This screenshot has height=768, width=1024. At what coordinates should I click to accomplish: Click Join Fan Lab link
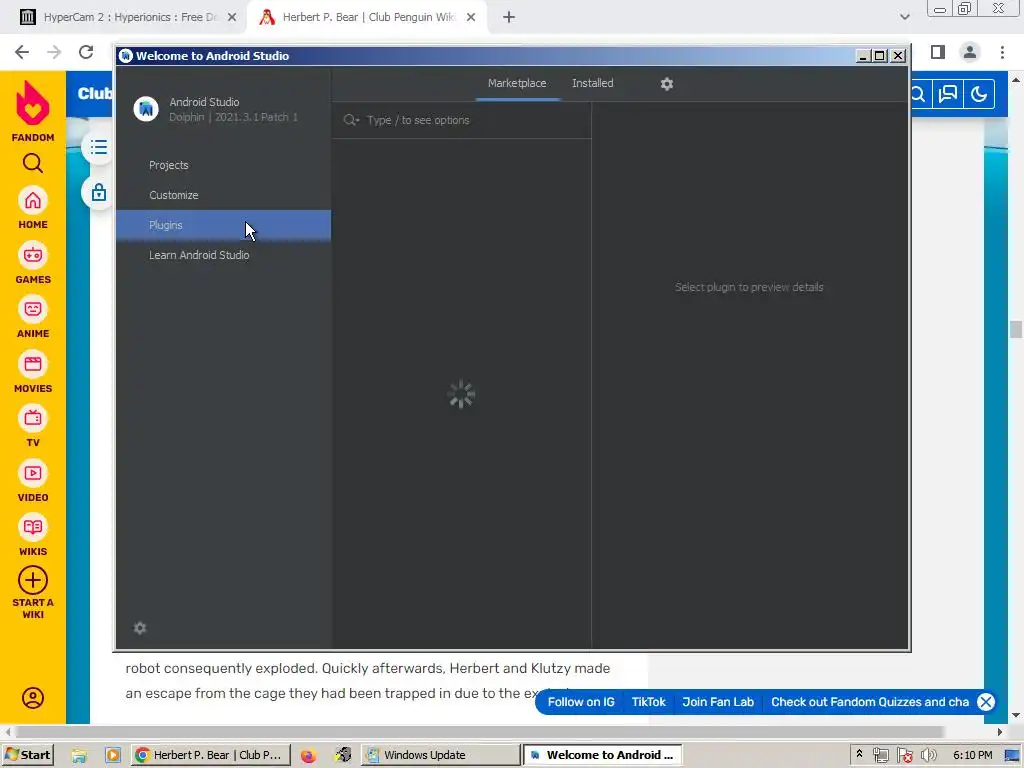[718, 702]
